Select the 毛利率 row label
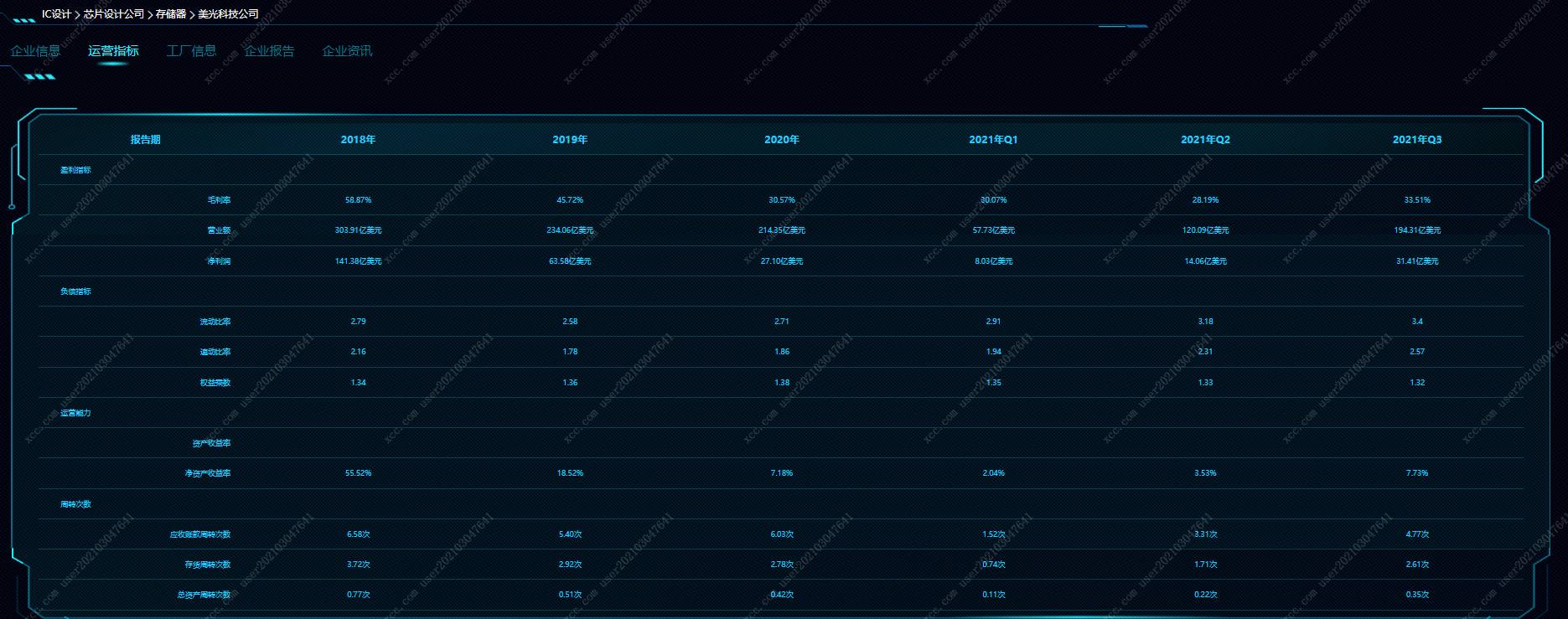Image resolution: width=1568 pixels, height=619 pixels. point(219,200)
